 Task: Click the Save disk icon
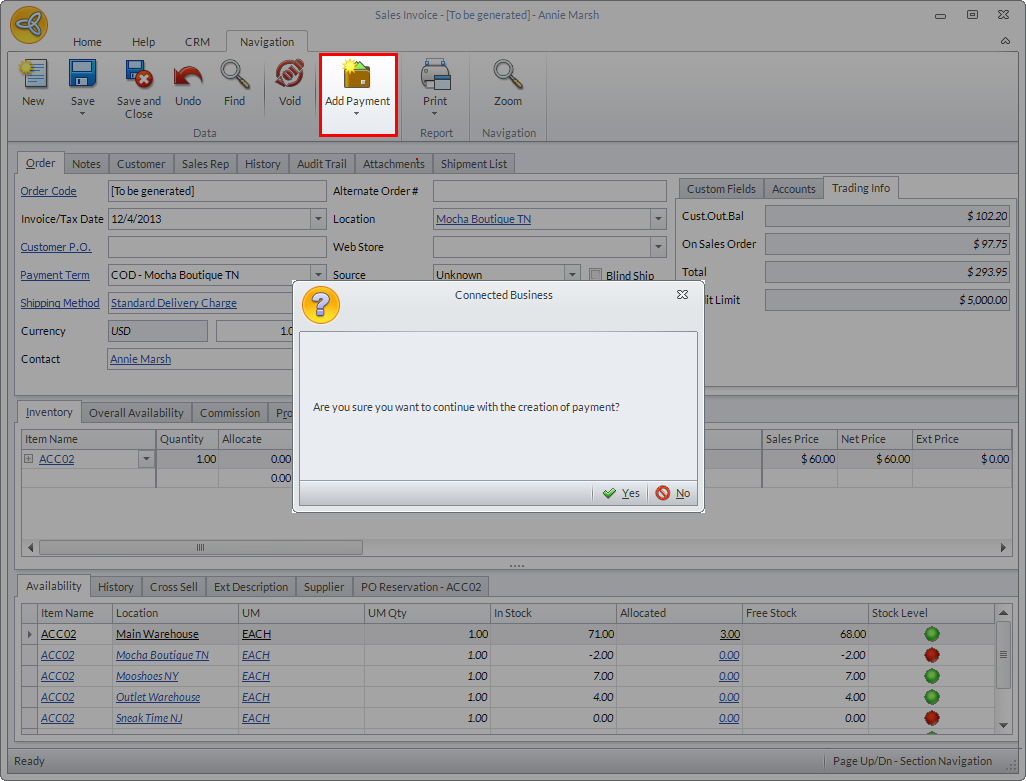pos(82,76)
